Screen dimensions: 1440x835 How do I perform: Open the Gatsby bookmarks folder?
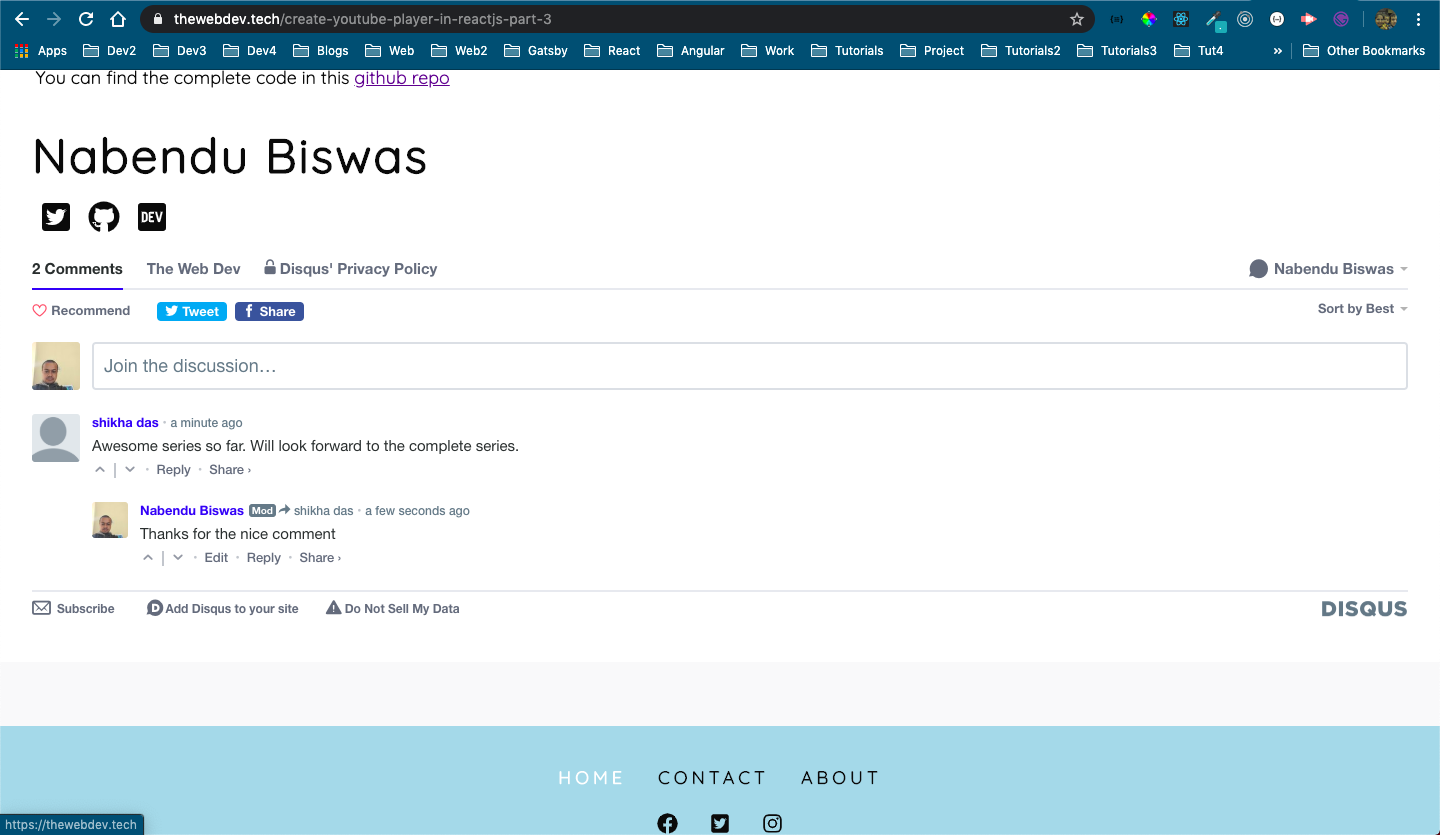pos(535,50)
